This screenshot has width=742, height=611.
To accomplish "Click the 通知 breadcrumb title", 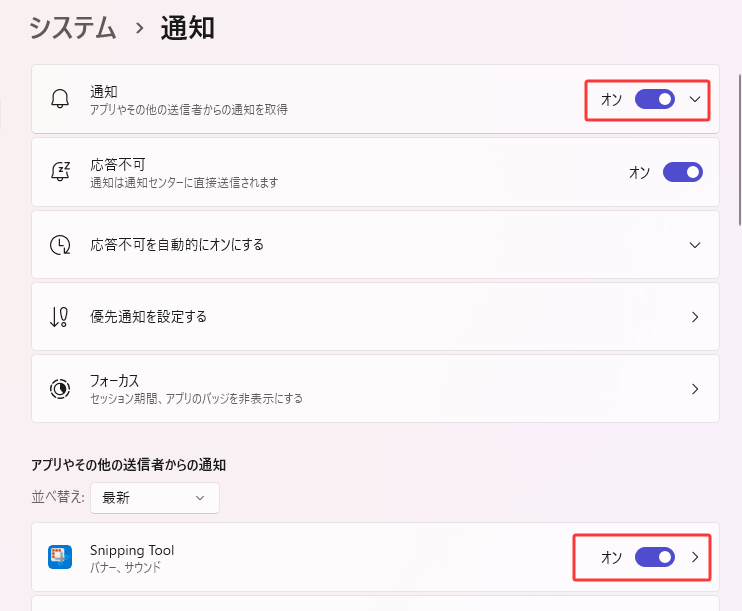I will pyautogui.click(x=187, y=28).
